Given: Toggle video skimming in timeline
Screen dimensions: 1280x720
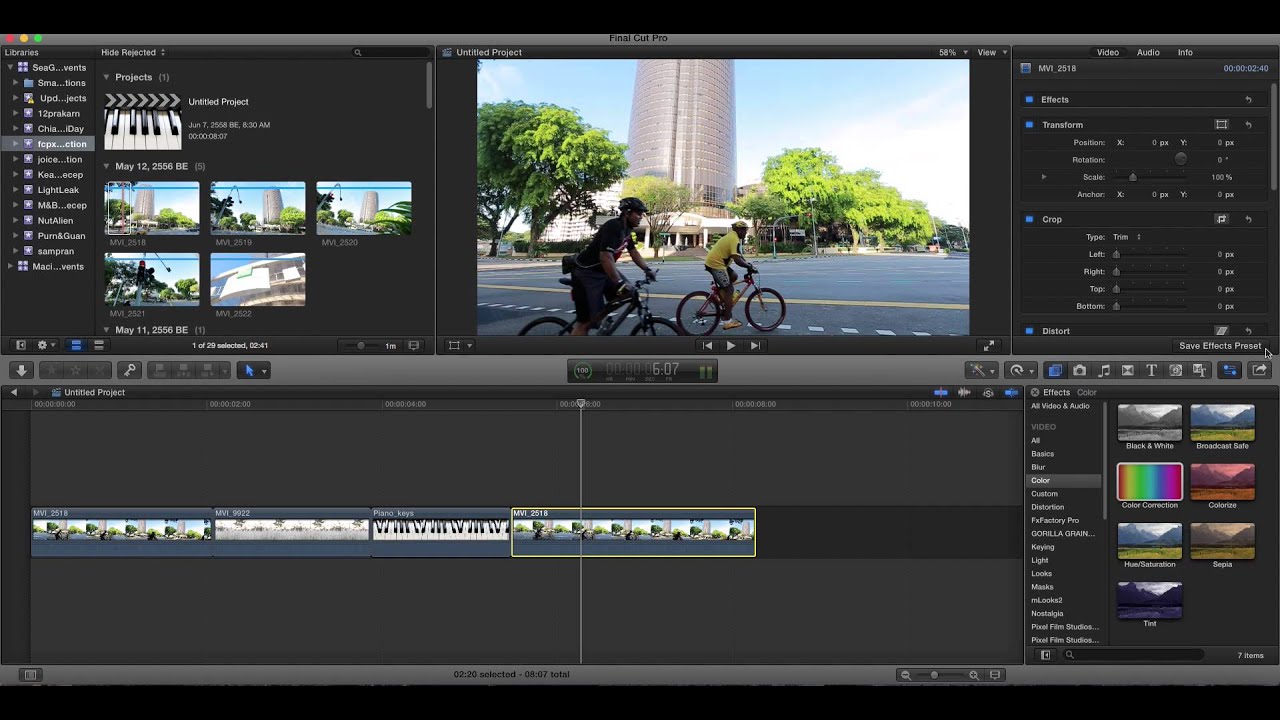Looking at the screenshot, I should click(940, 392).
